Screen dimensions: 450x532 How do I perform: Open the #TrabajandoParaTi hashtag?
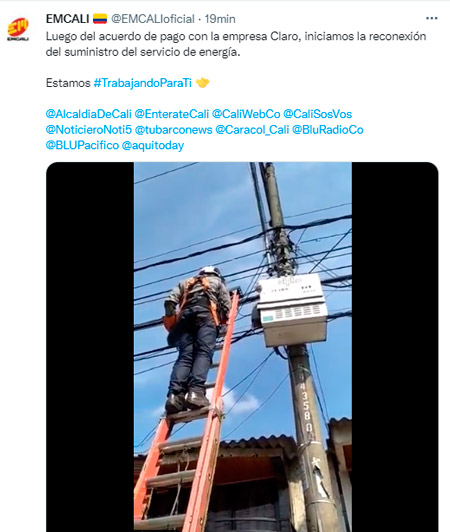(x=143, y=83)
